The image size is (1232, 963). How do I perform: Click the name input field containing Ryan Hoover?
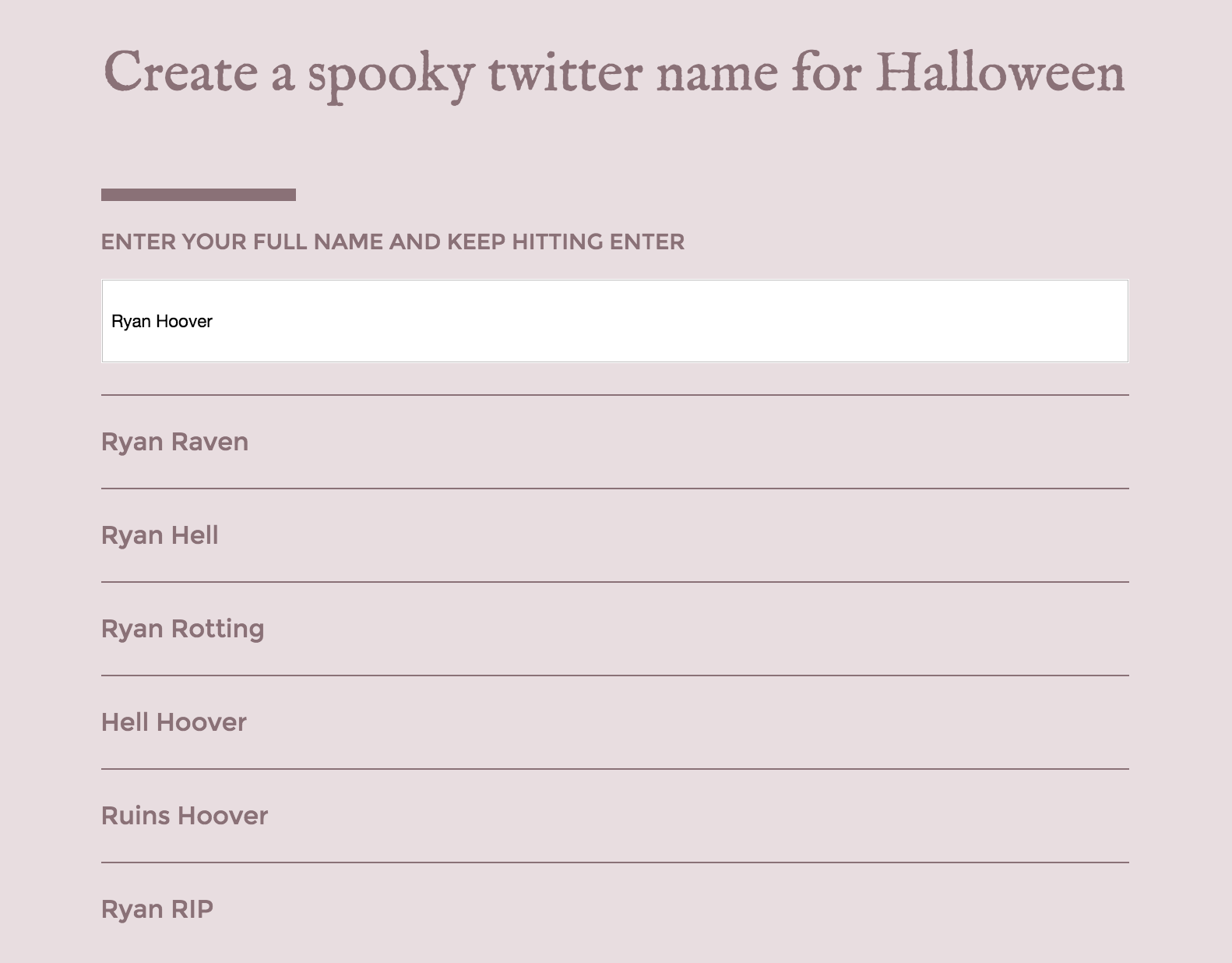tap(615, 321)
